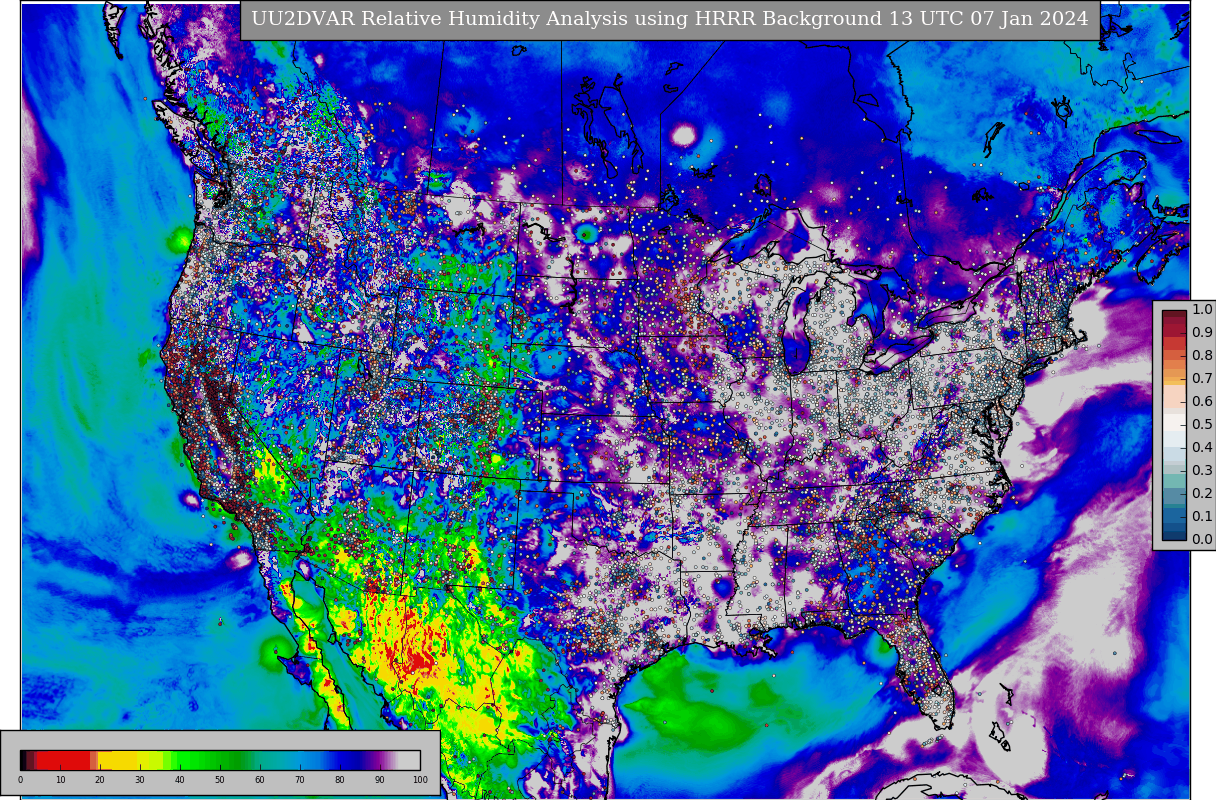Click the 70 label on humidity colorbar
1216x800 pixels.
300,780
